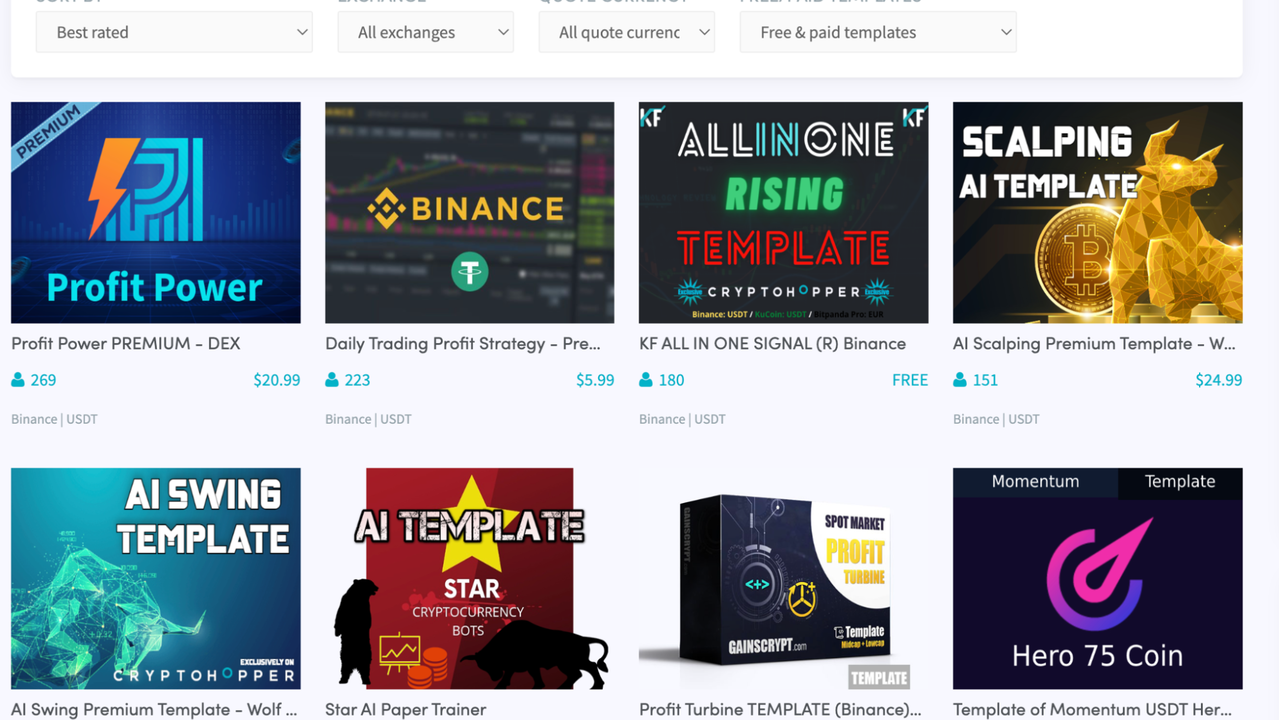The width and height of the screenshot is (1279, 720).
Task: Click the 223 download count
Action: click(x=357, y=380)
